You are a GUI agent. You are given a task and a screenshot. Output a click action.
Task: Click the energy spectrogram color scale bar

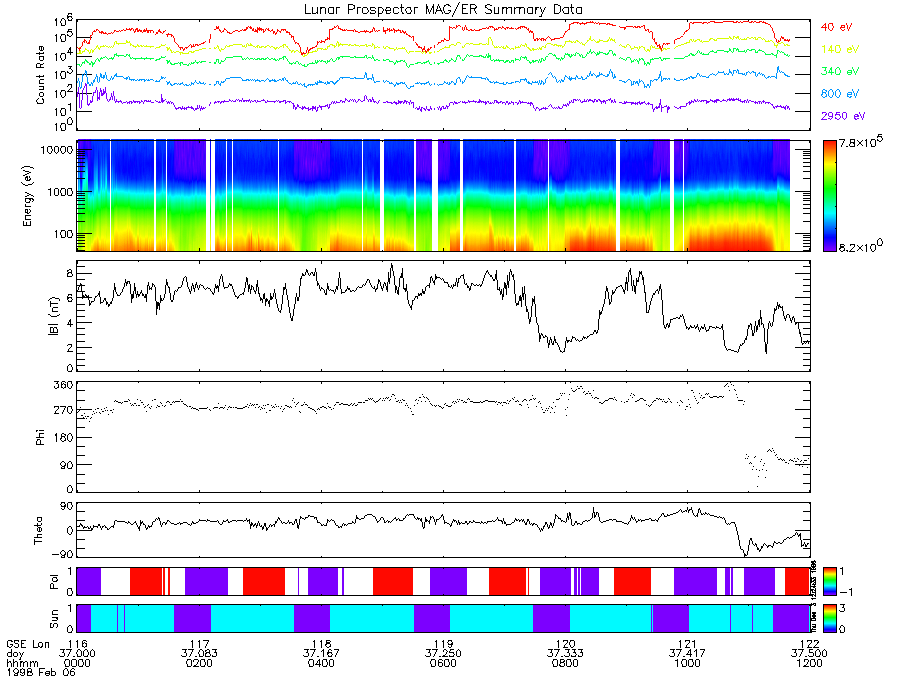pyautogui.click(x=829, y=196)
